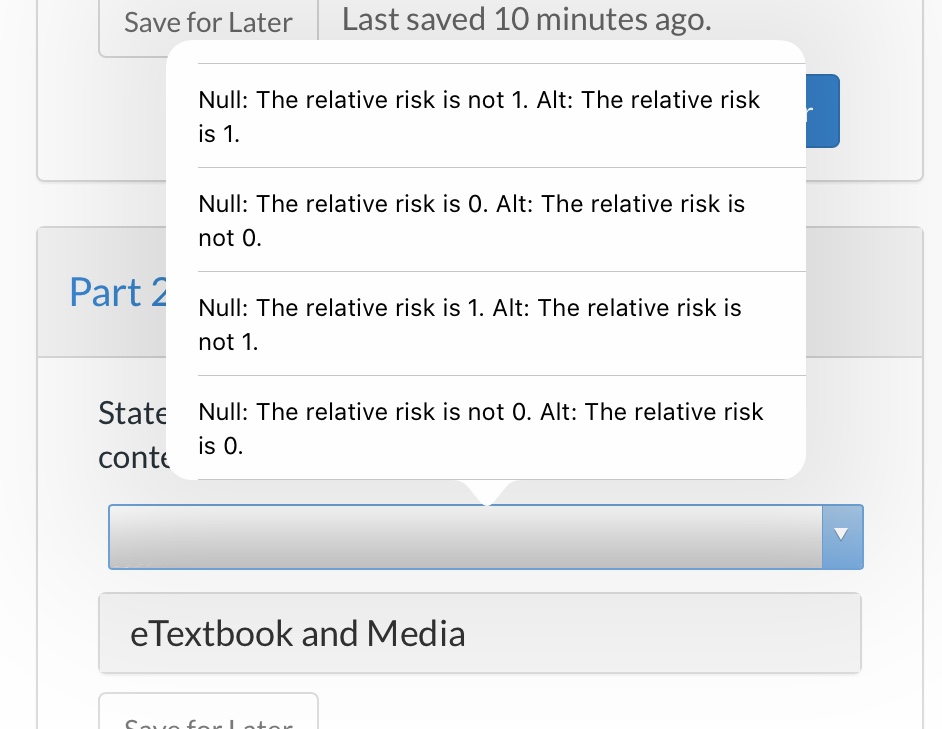Click the empty hypothesis selection combo box

(465, 537)
